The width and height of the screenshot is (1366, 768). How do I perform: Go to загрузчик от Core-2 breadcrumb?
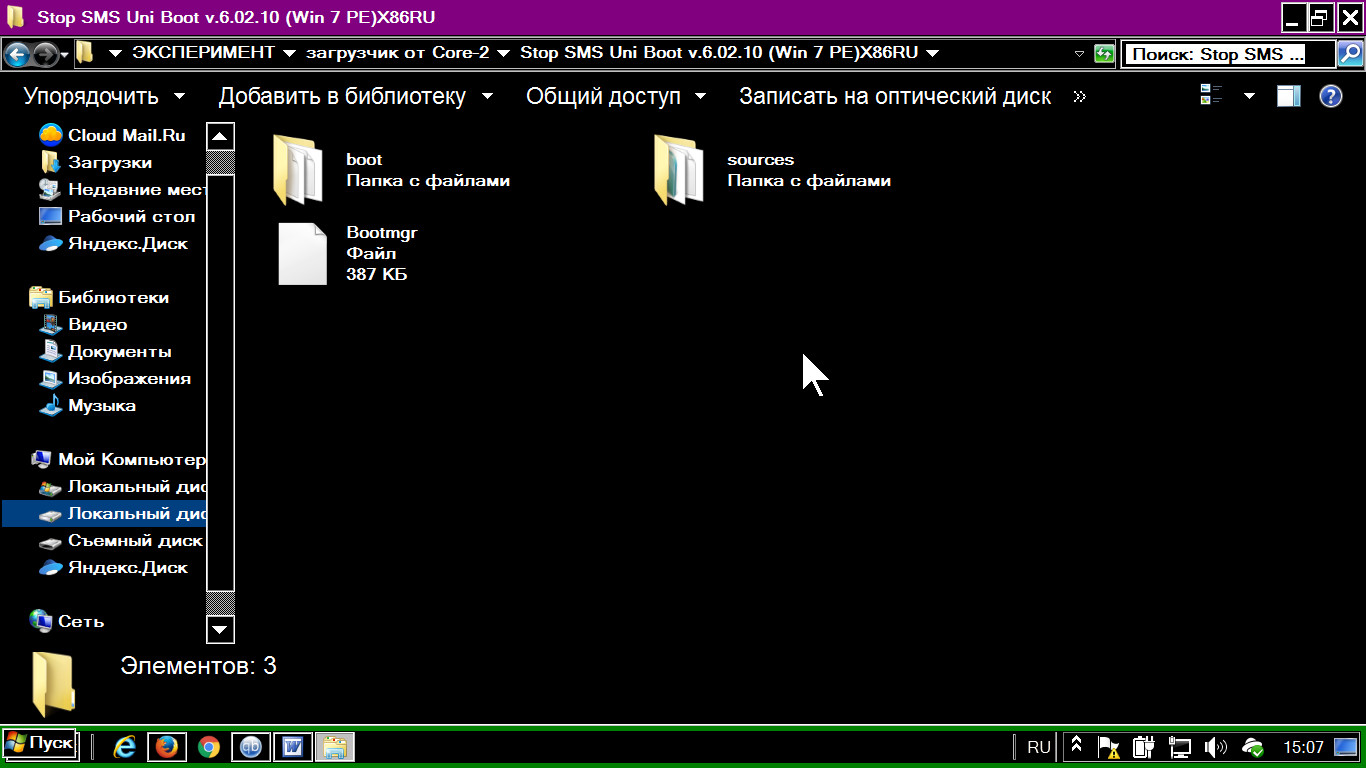(397, 53)
